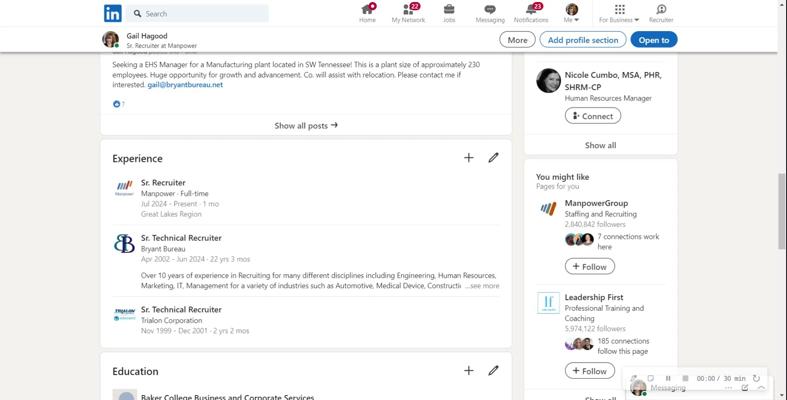Open the Messaging bar three-dot options
This screenshot has height=400, width=787.
click(x=729, y=388)
